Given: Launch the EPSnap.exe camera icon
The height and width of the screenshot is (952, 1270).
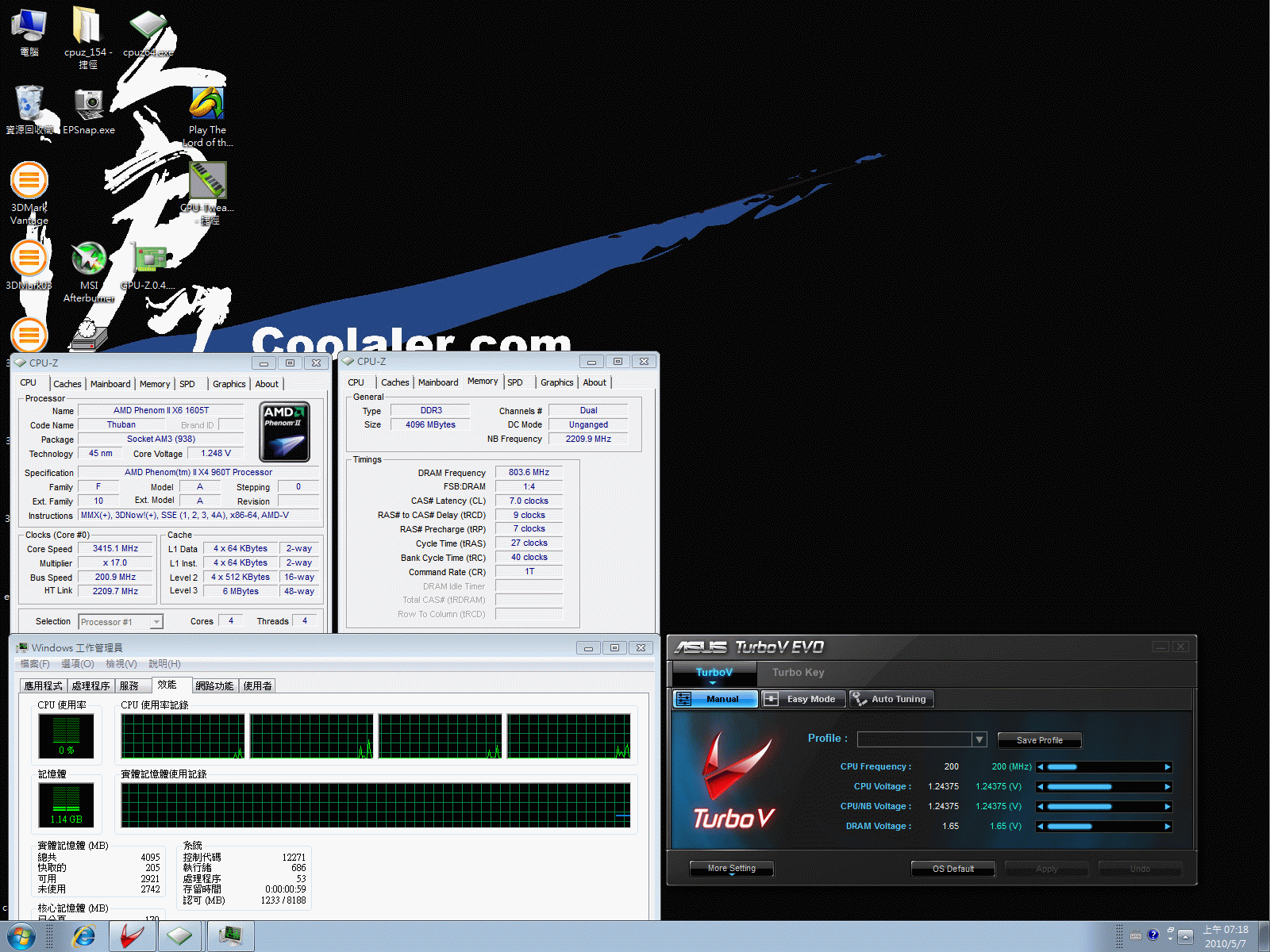Looking at the screenshot, I should pyautogui.click(x=89, y=111).
